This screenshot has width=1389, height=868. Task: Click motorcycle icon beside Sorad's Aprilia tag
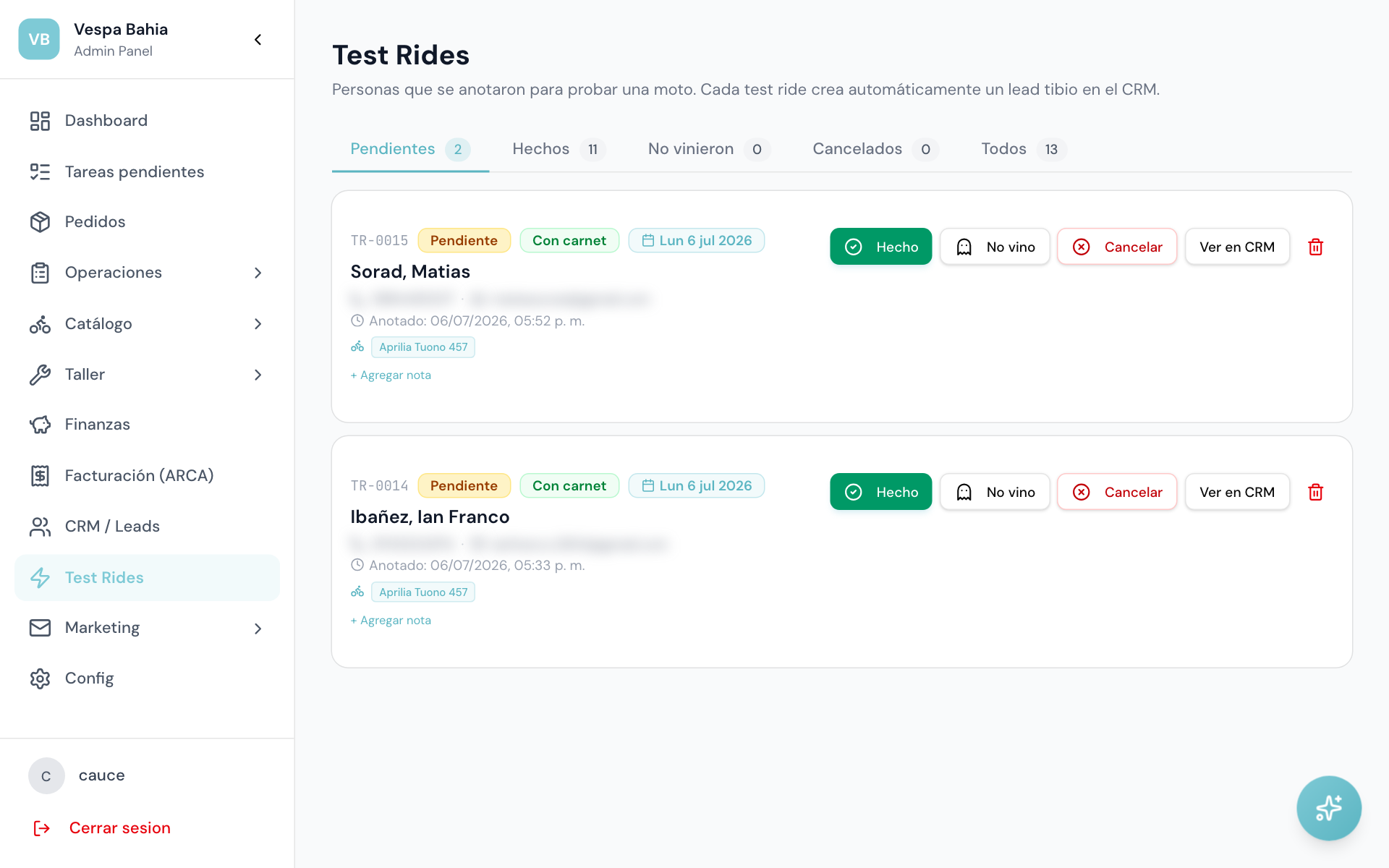click(357, 347)
